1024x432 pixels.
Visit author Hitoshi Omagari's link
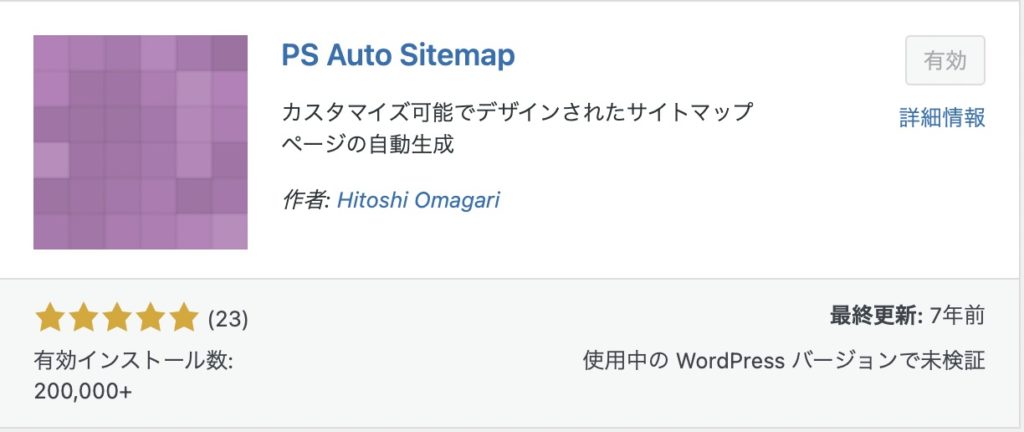(x=418, y=200)
